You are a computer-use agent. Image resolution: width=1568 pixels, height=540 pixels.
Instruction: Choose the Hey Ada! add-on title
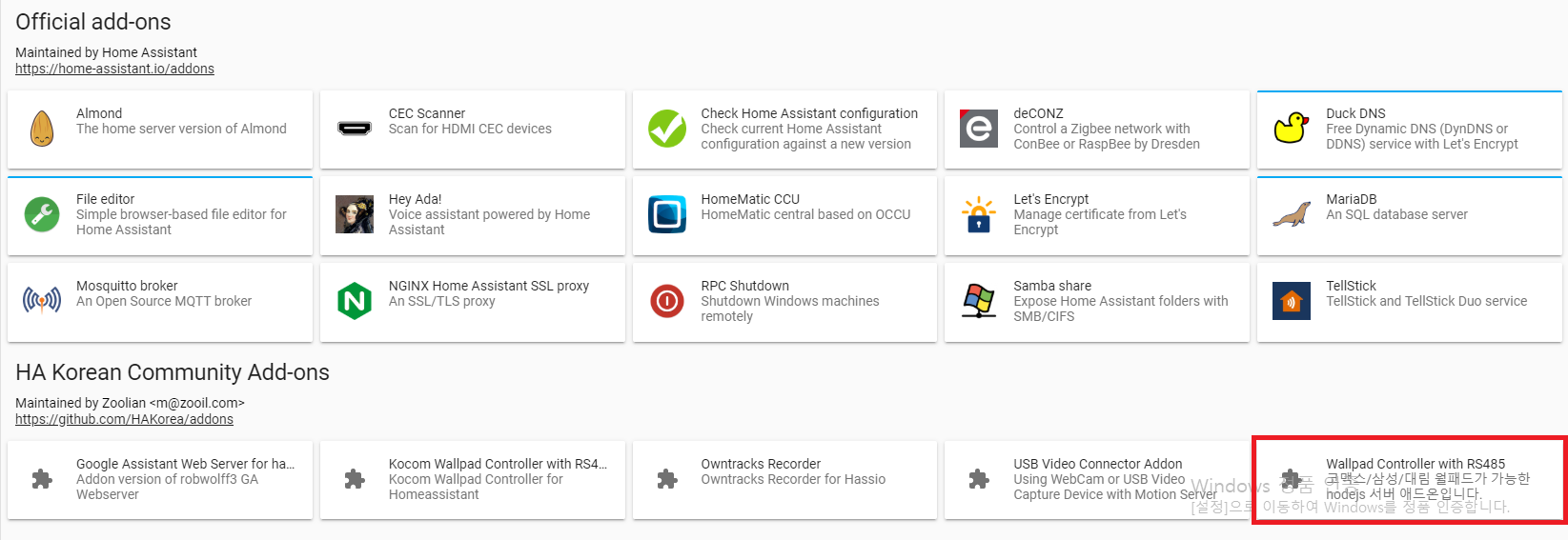tap(415, 199)
